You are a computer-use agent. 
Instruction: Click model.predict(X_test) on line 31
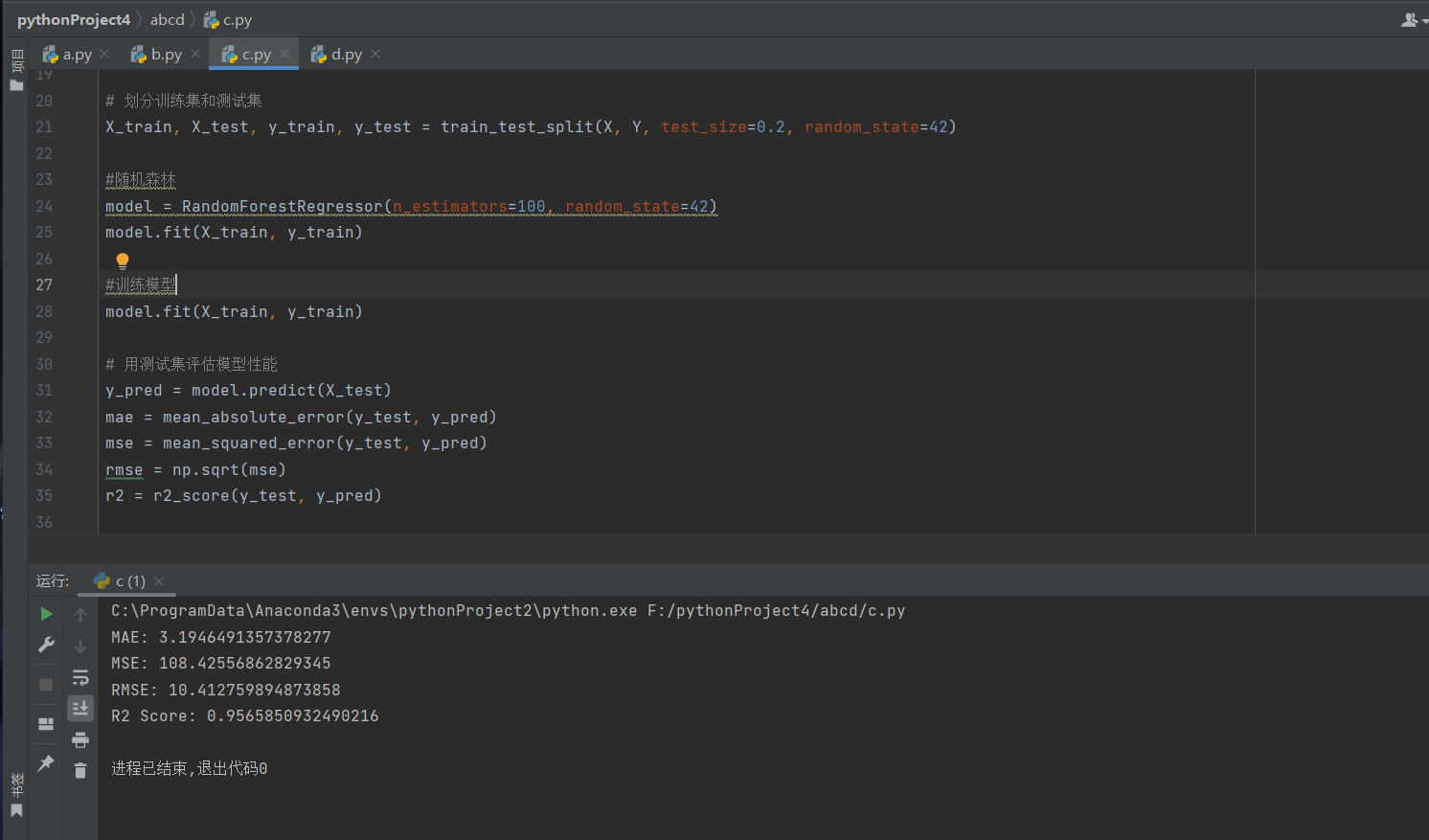(x=291, y=390)
